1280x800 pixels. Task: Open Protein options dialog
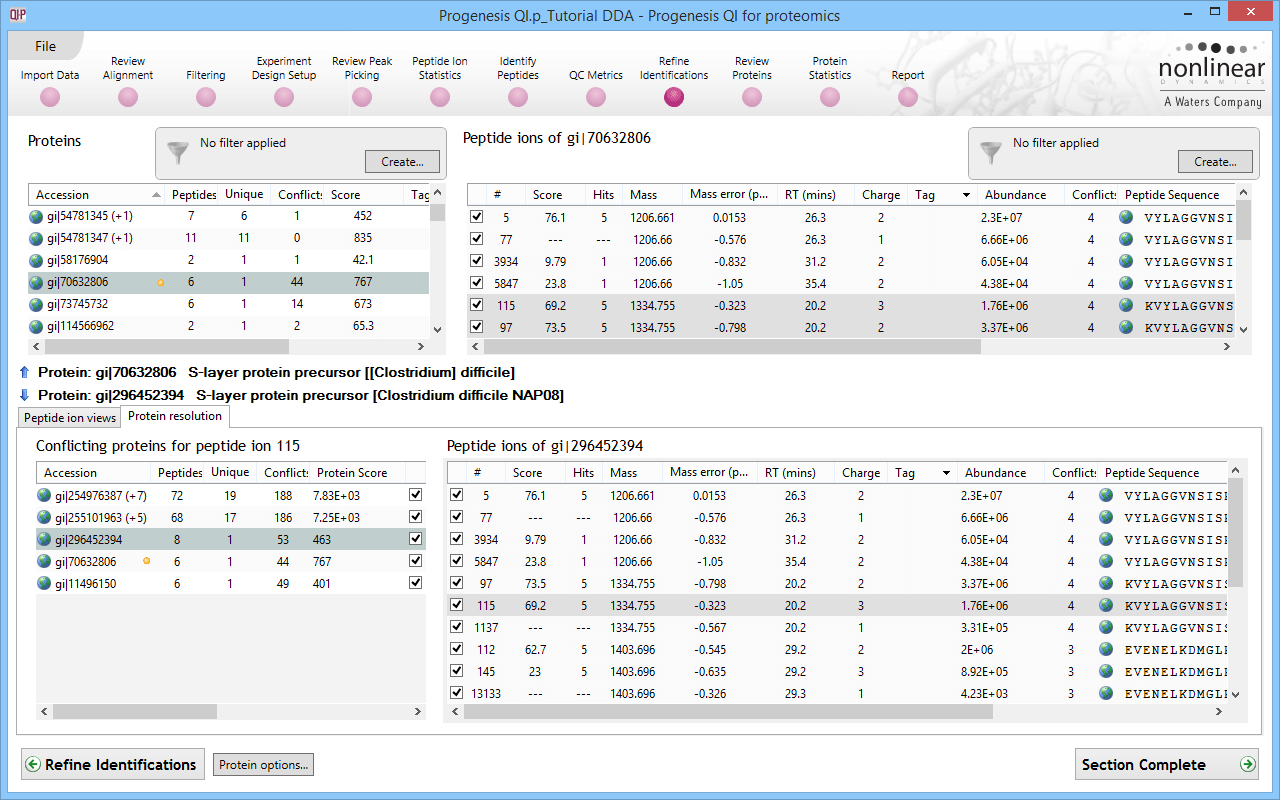[264, 765]
